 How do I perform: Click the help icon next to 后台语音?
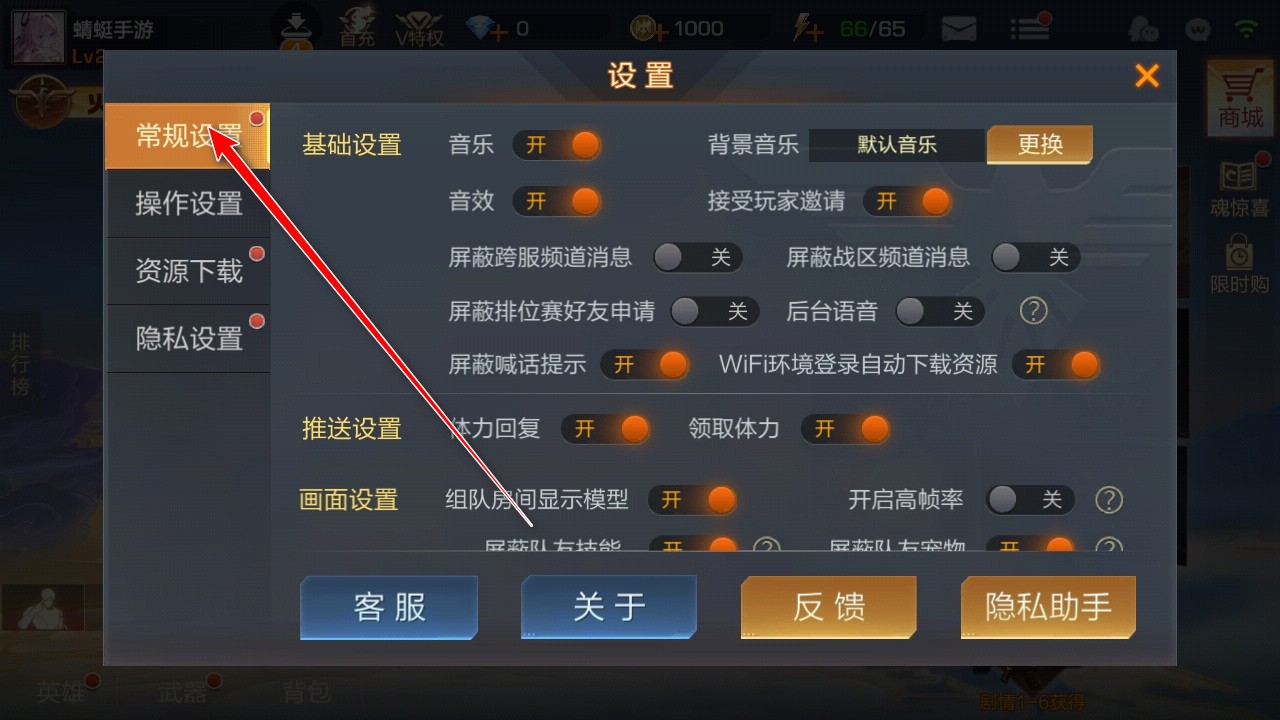(1033, 311)
